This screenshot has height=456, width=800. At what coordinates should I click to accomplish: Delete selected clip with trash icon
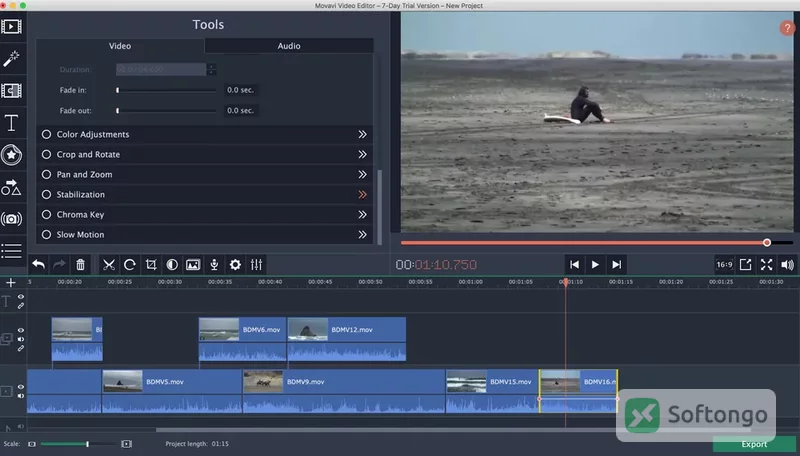coord(80,264)
